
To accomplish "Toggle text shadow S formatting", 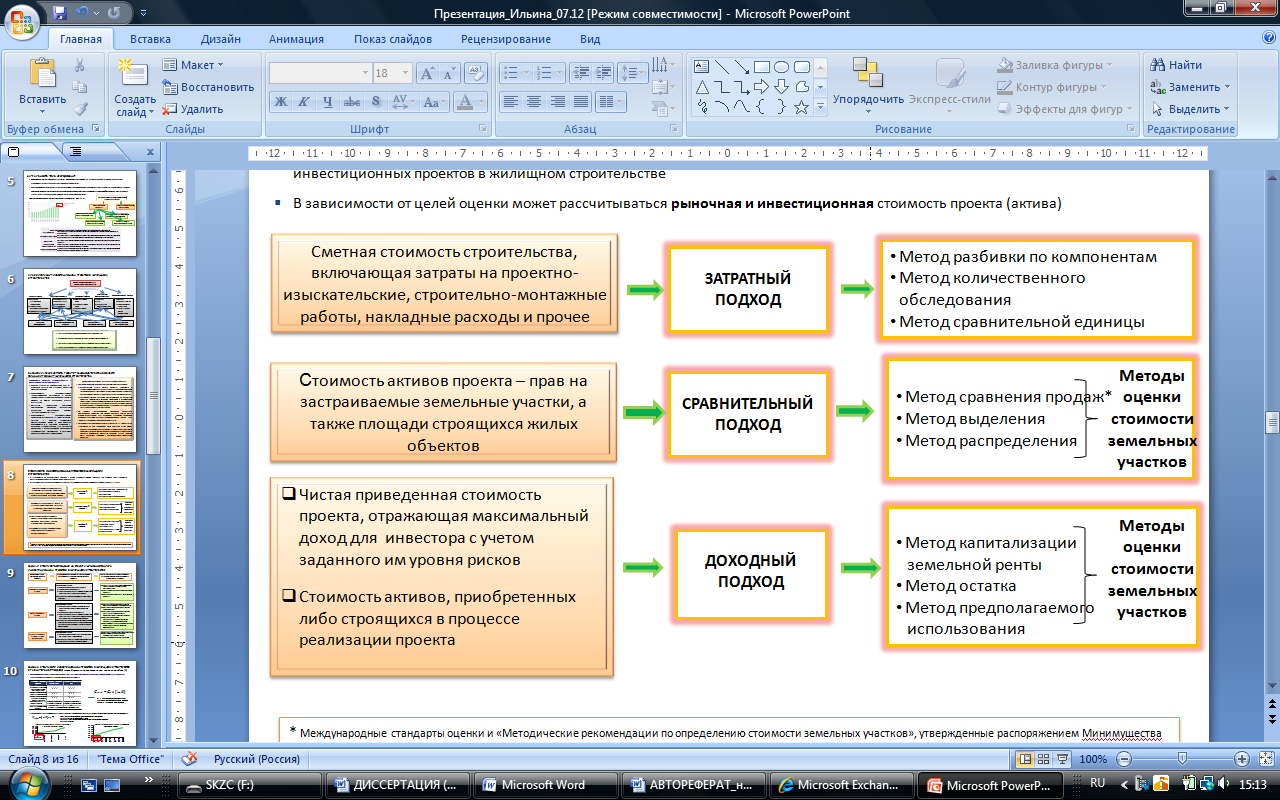I will coord(375,102).
